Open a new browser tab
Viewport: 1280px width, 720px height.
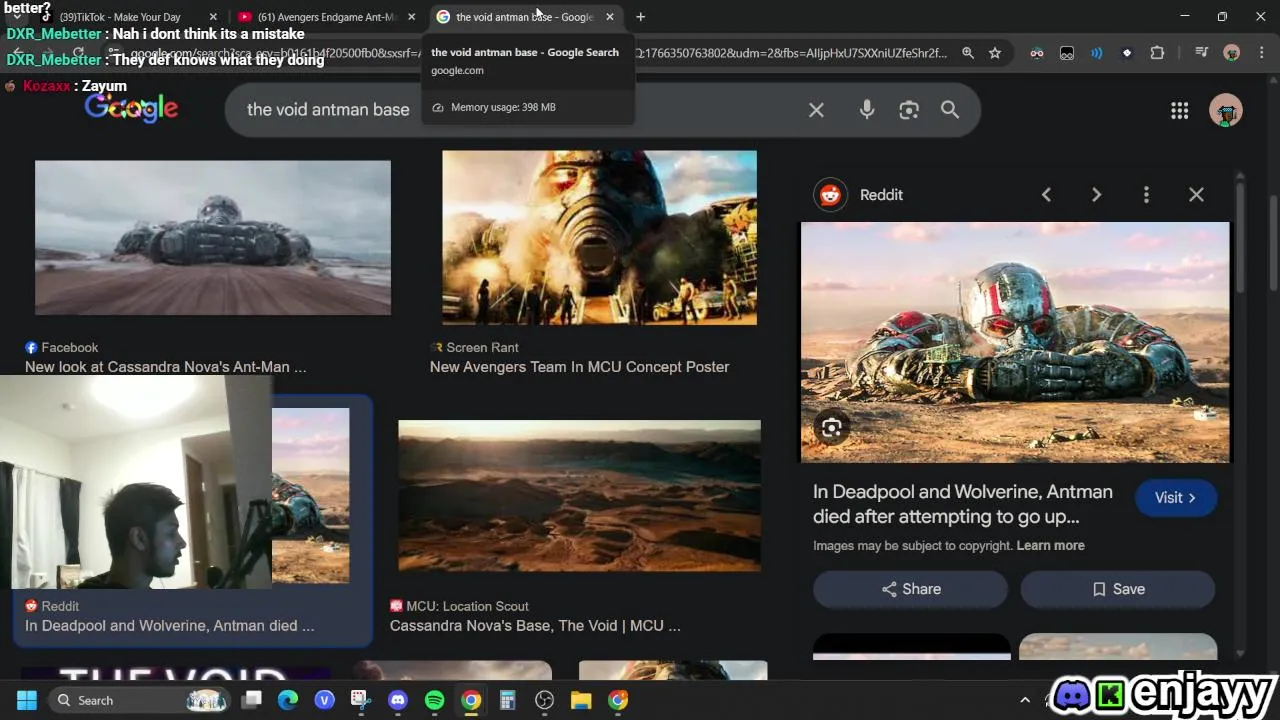click(640, 17)
